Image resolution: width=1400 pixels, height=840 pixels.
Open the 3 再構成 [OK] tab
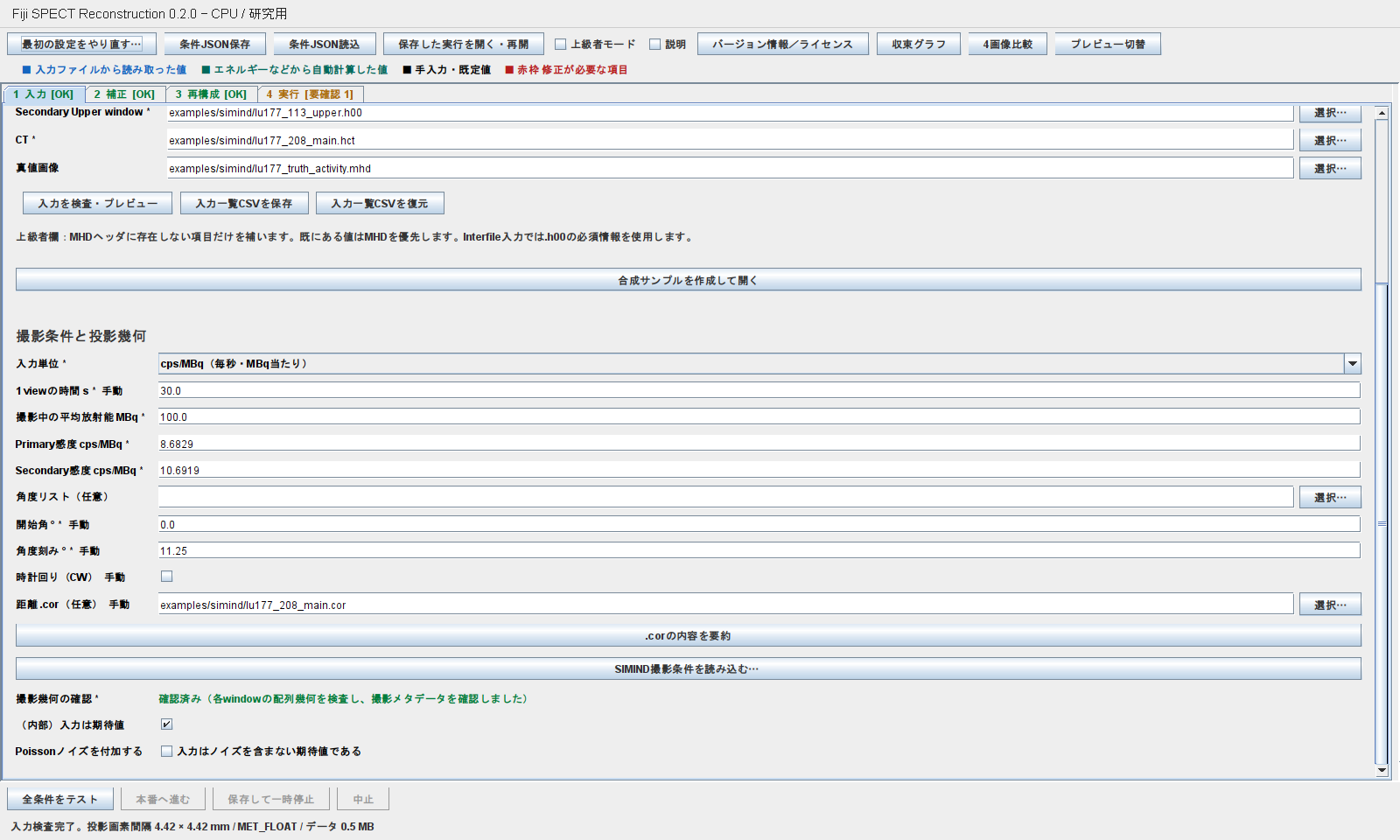click(x=211, y=94)
